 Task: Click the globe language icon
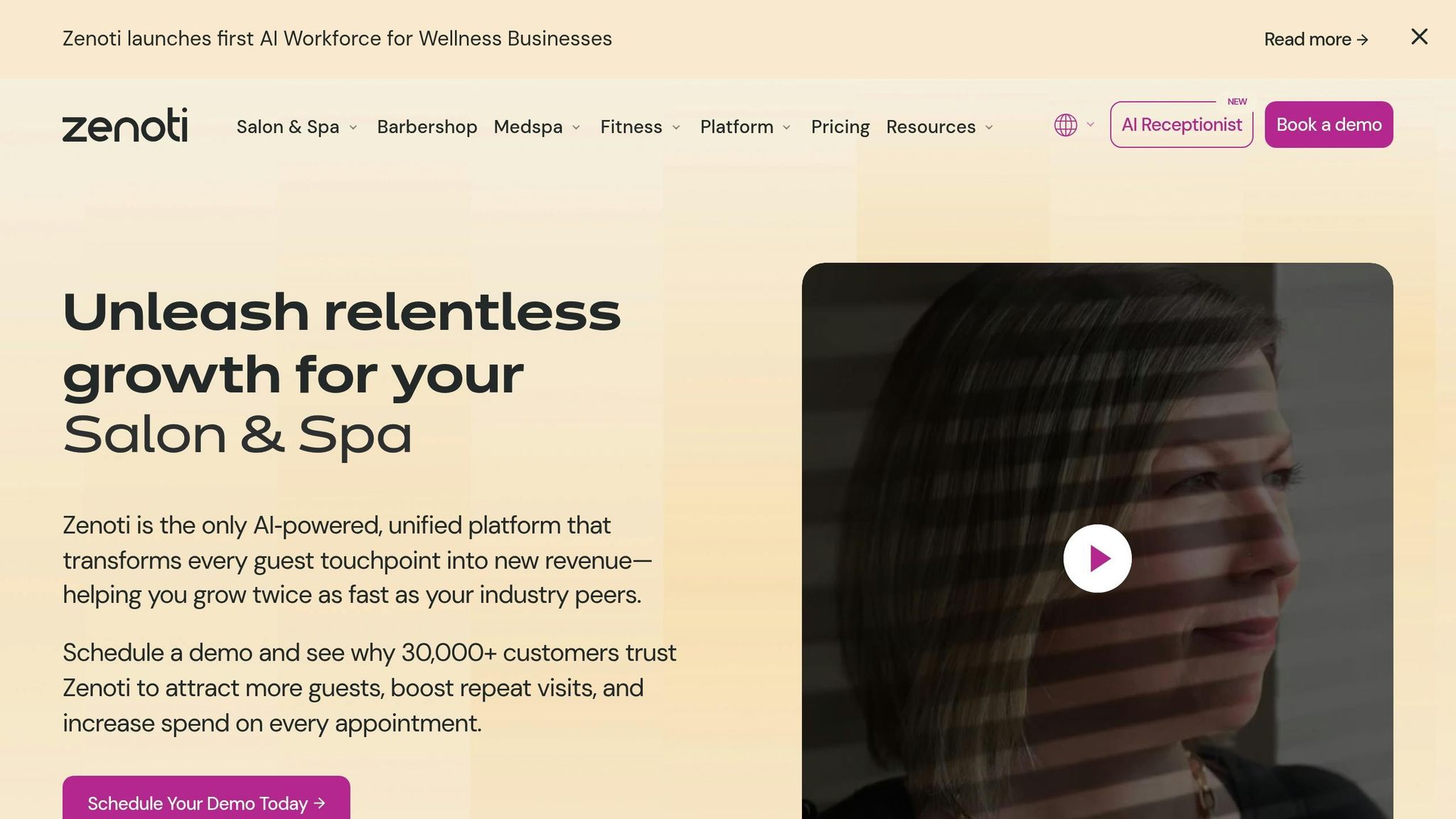(x=1065, y=125)
